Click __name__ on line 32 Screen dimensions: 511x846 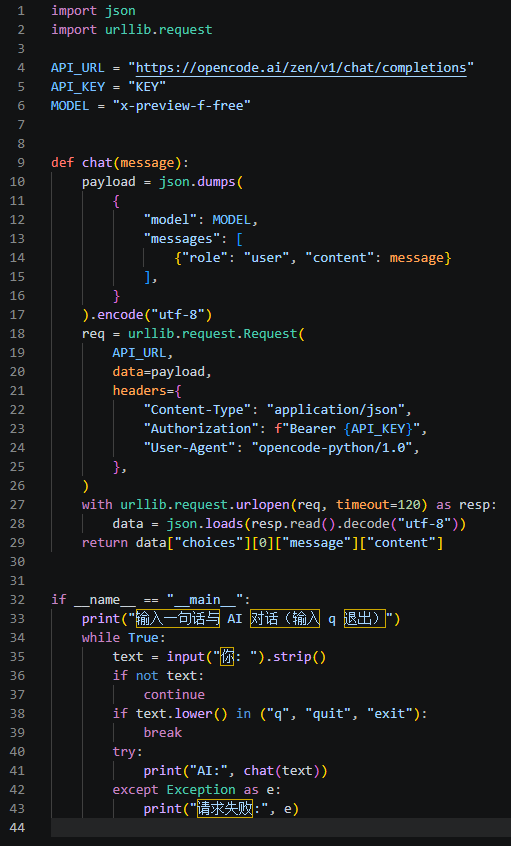pyautogui.click(x=105, y=599)
